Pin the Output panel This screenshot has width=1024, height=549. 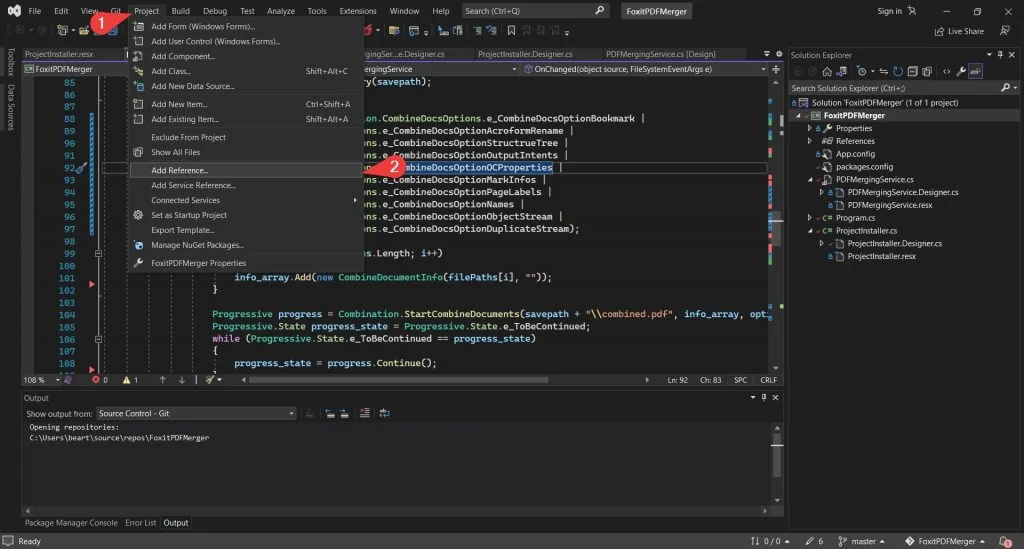coord(763,397)
